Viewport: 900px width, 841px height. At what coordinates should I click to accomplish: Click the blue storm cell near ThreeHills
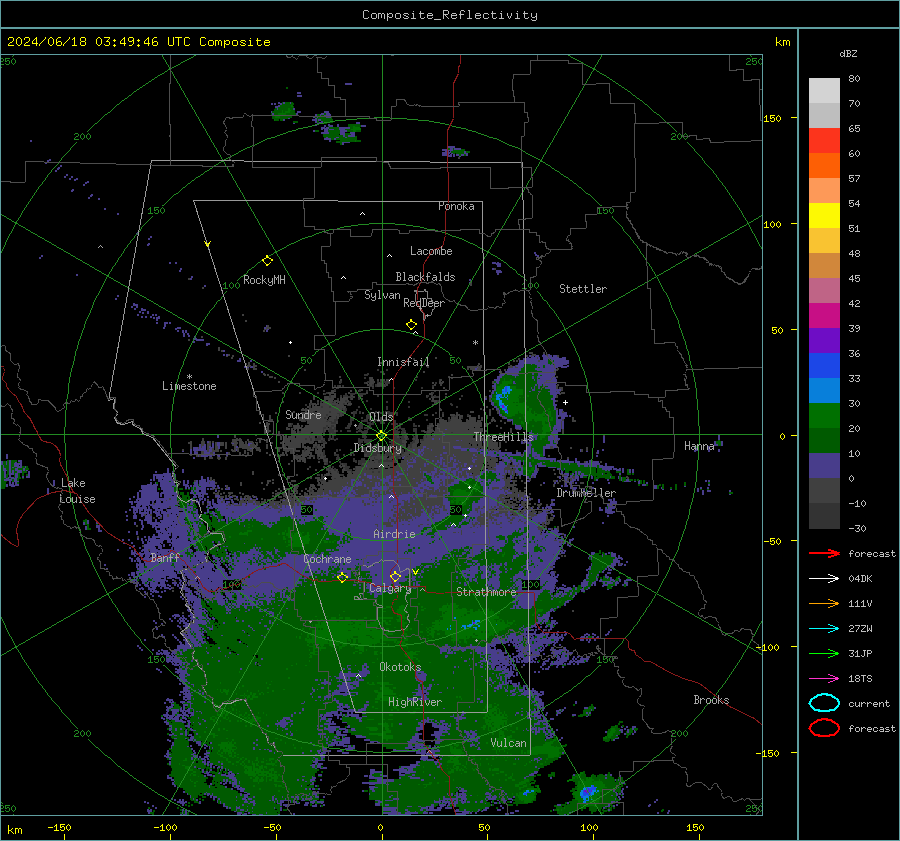click(x=503, y=397)
